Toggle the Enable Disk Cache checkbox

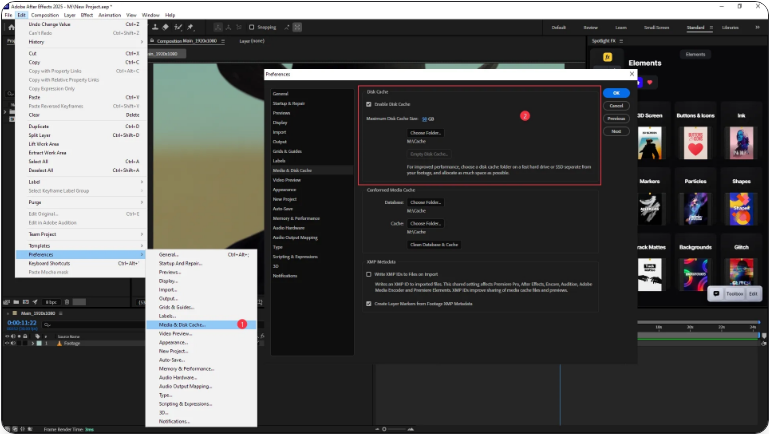369,104
